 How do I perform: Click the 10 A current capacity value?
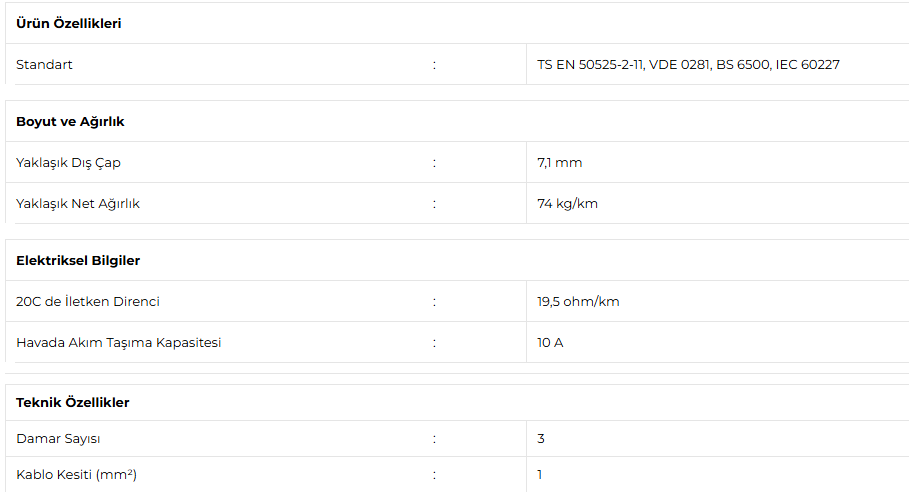(550, 343)
